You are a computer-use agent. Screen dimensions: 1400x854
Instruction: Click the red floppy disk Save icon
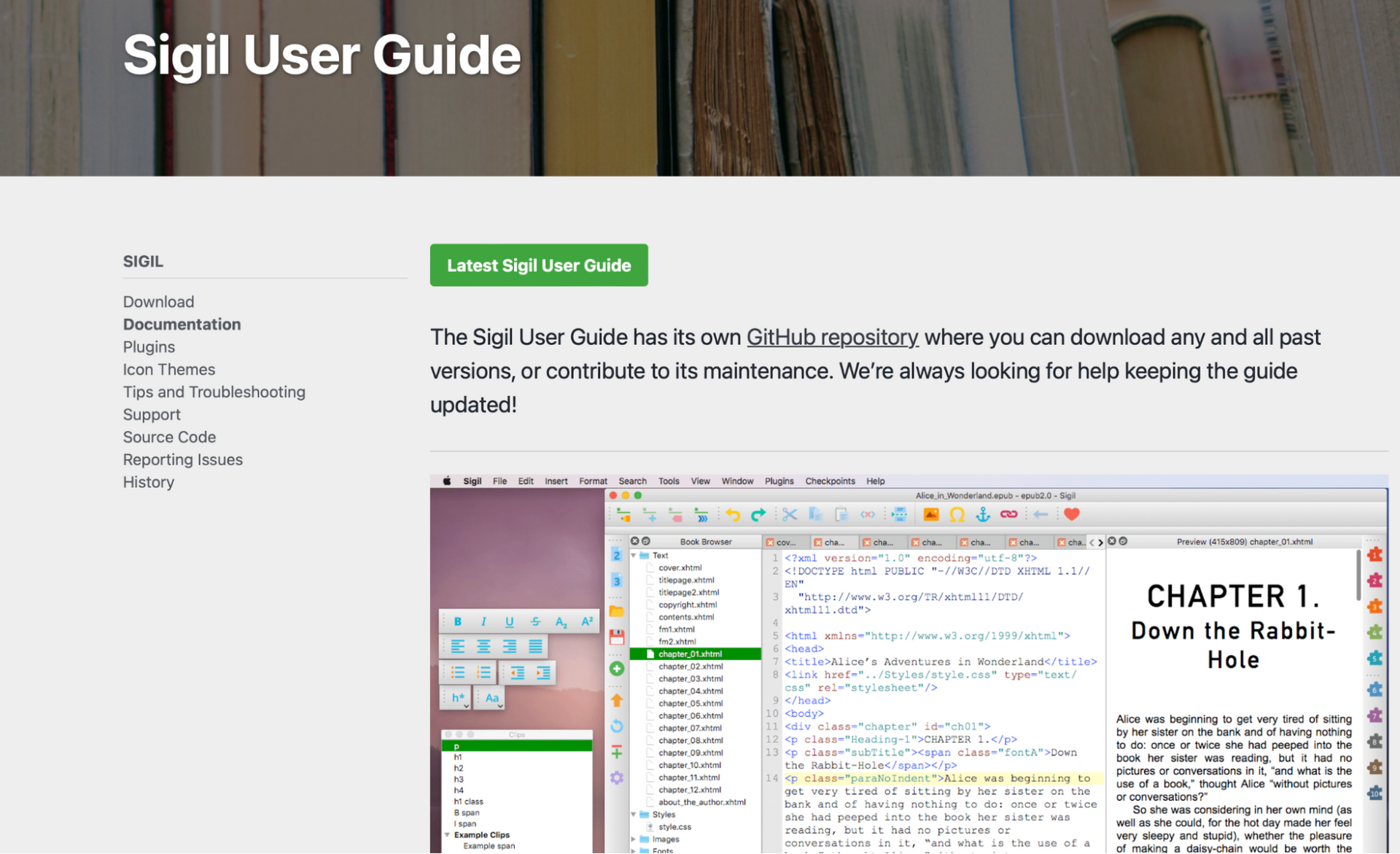point(617,637)
